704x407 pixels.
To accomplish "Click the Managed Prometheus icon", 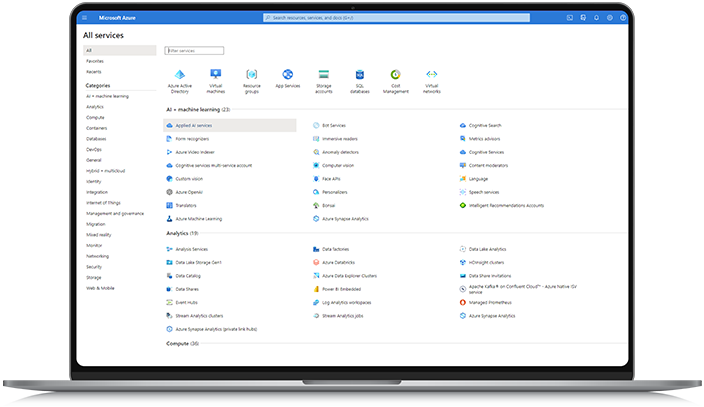I will [x=463, y=302].
